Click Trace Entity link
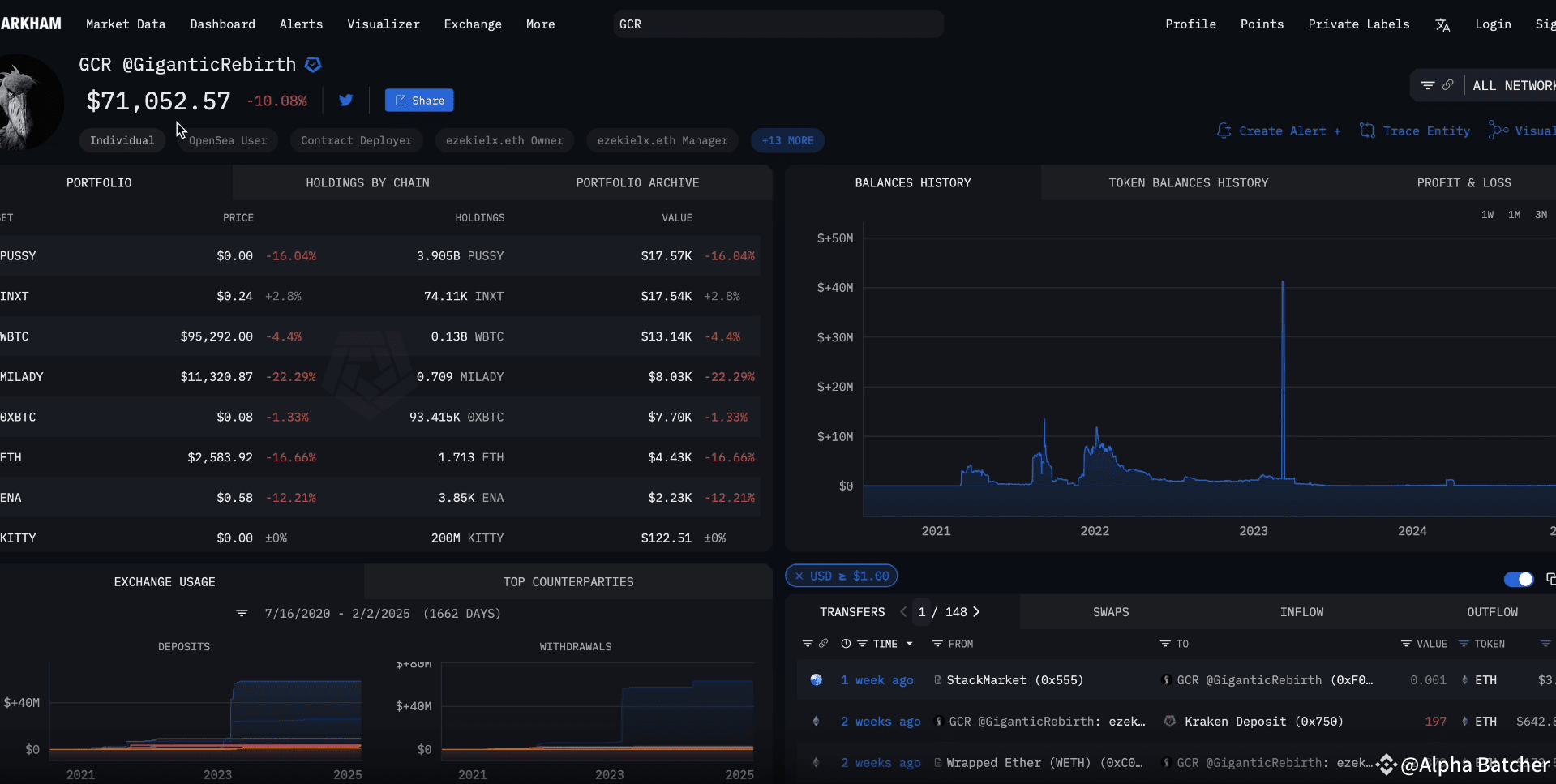Screen dimensions: 1556x784 coord(1427,131)
